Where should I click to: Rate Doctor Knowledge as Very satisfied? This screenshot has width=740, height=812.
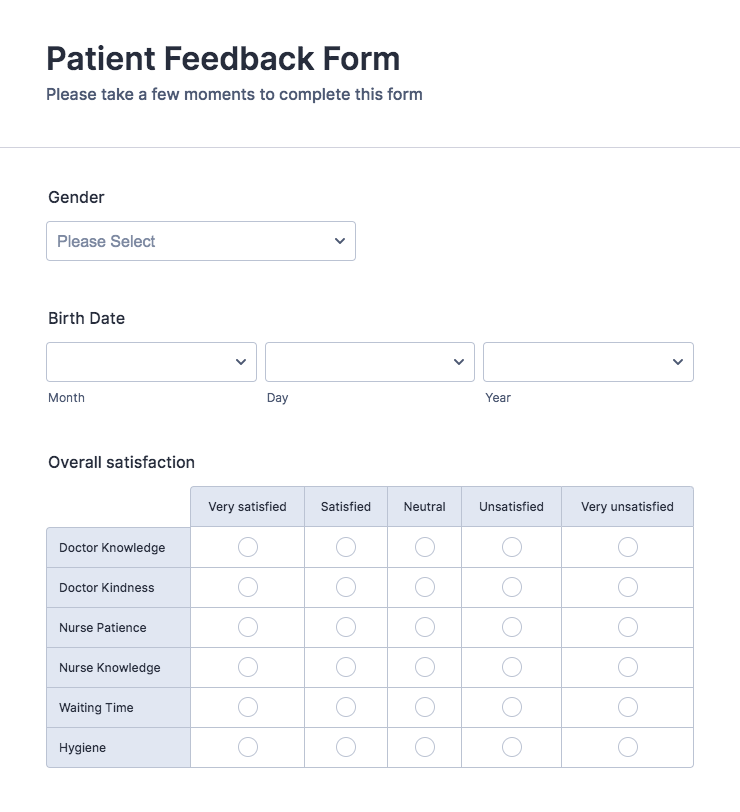[248, 547]
